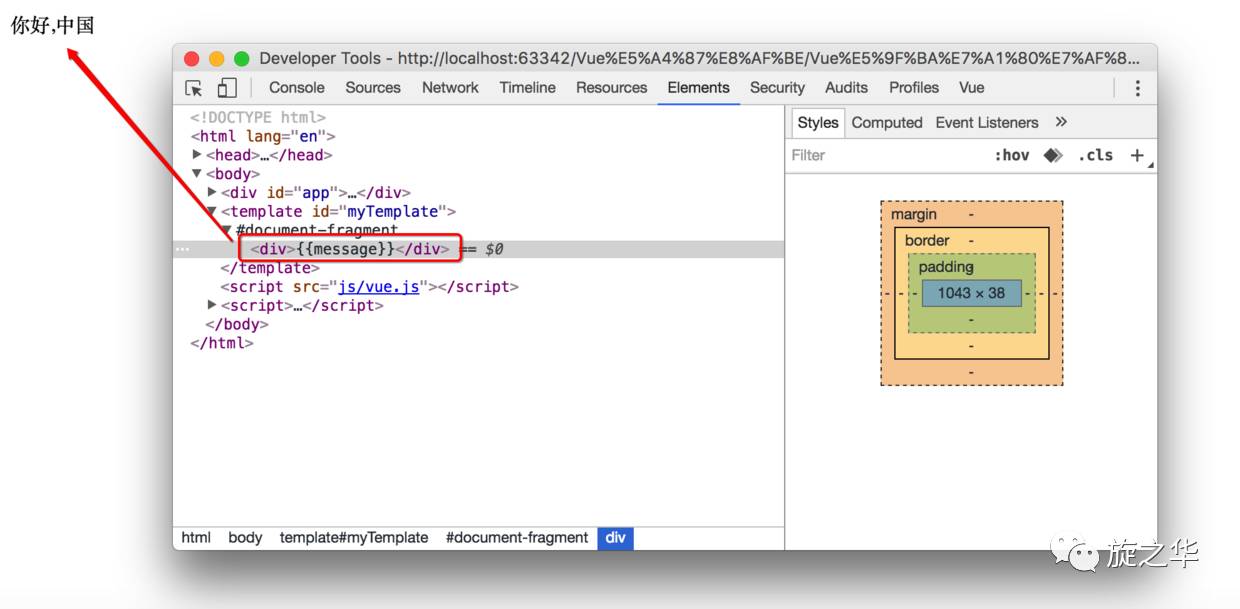
Task: Toggle the device toolbar icon
Action: click(x=227, y=88)
